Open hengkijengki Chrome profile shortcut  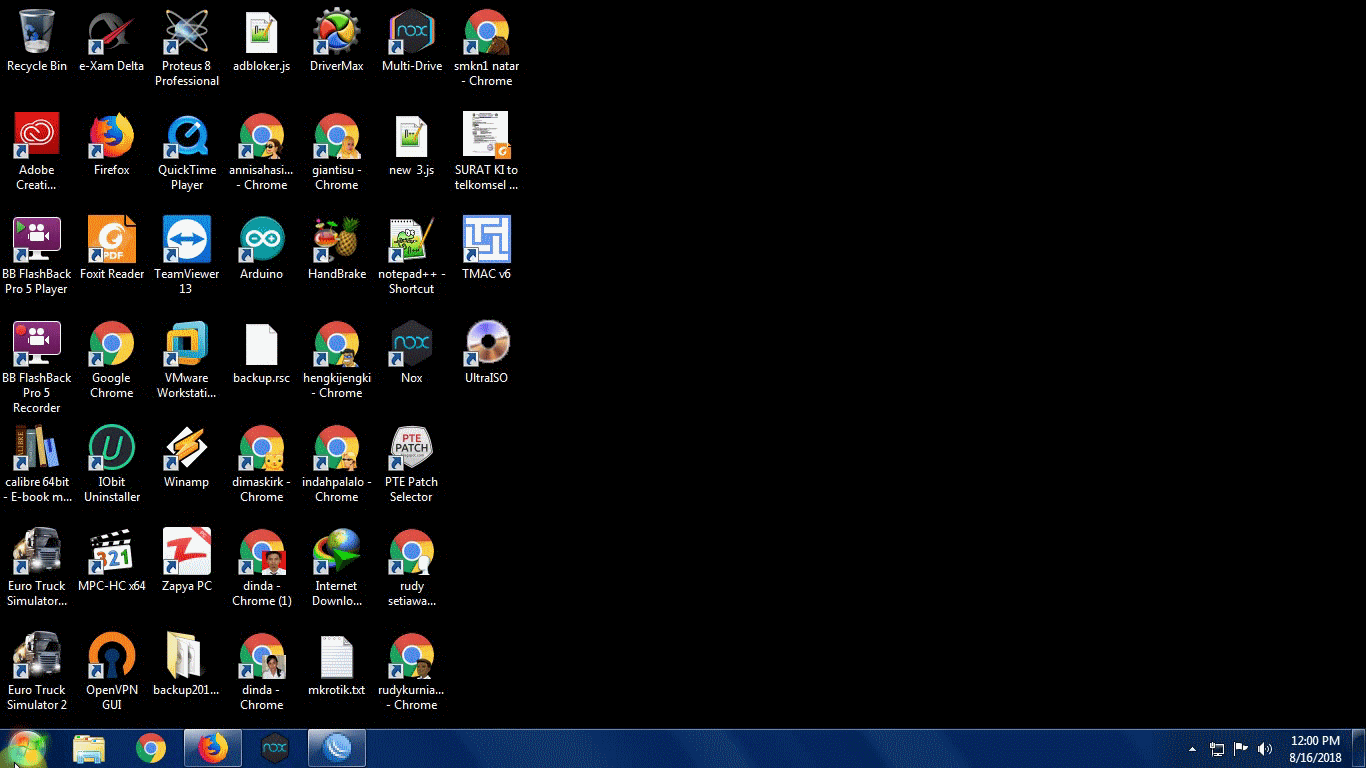(x=337, y=360)
